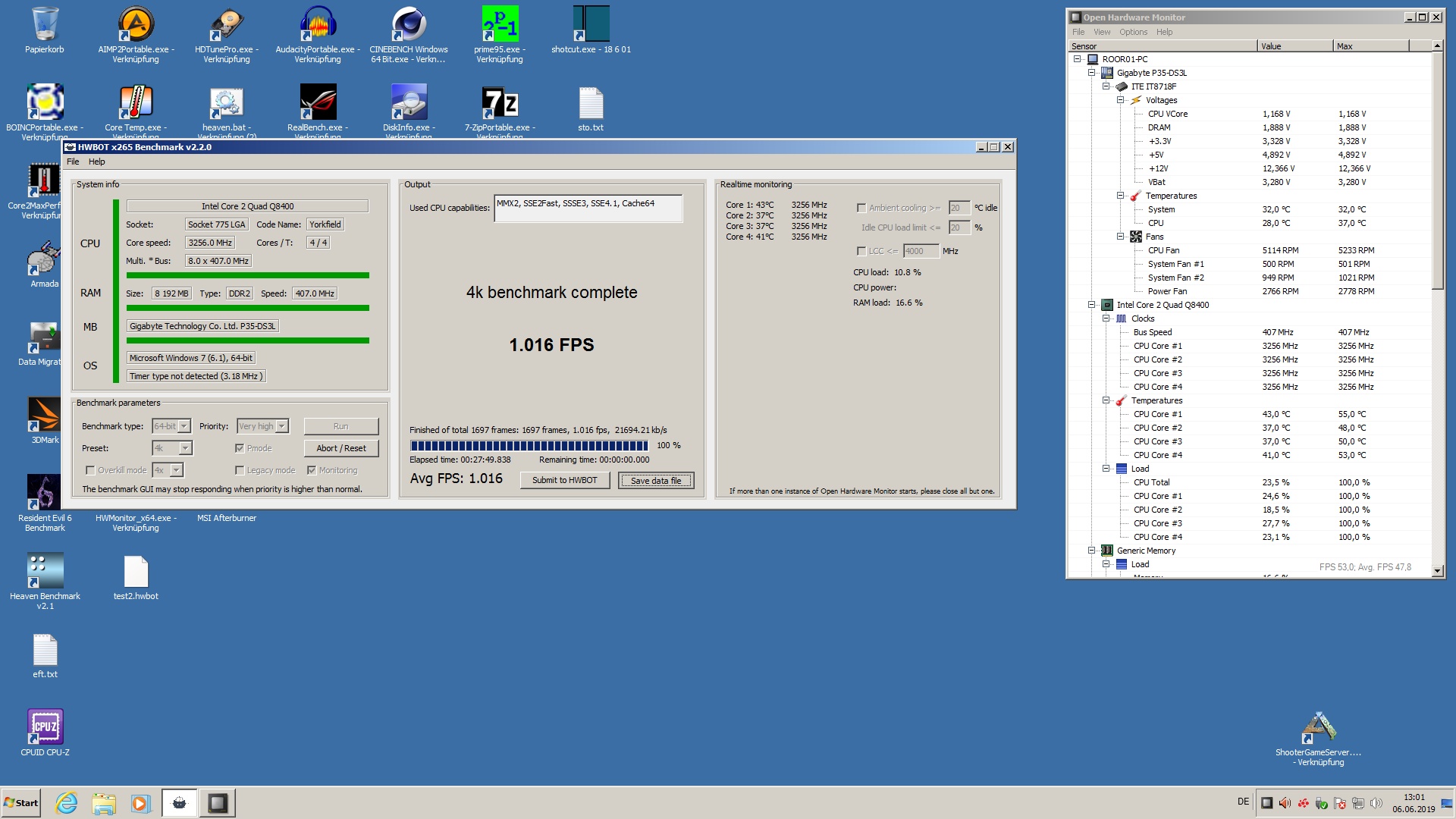The height and width of the screenshot is (819, 1456).
Task: Open Preset 4k dropdown
Action: [172, 448]
